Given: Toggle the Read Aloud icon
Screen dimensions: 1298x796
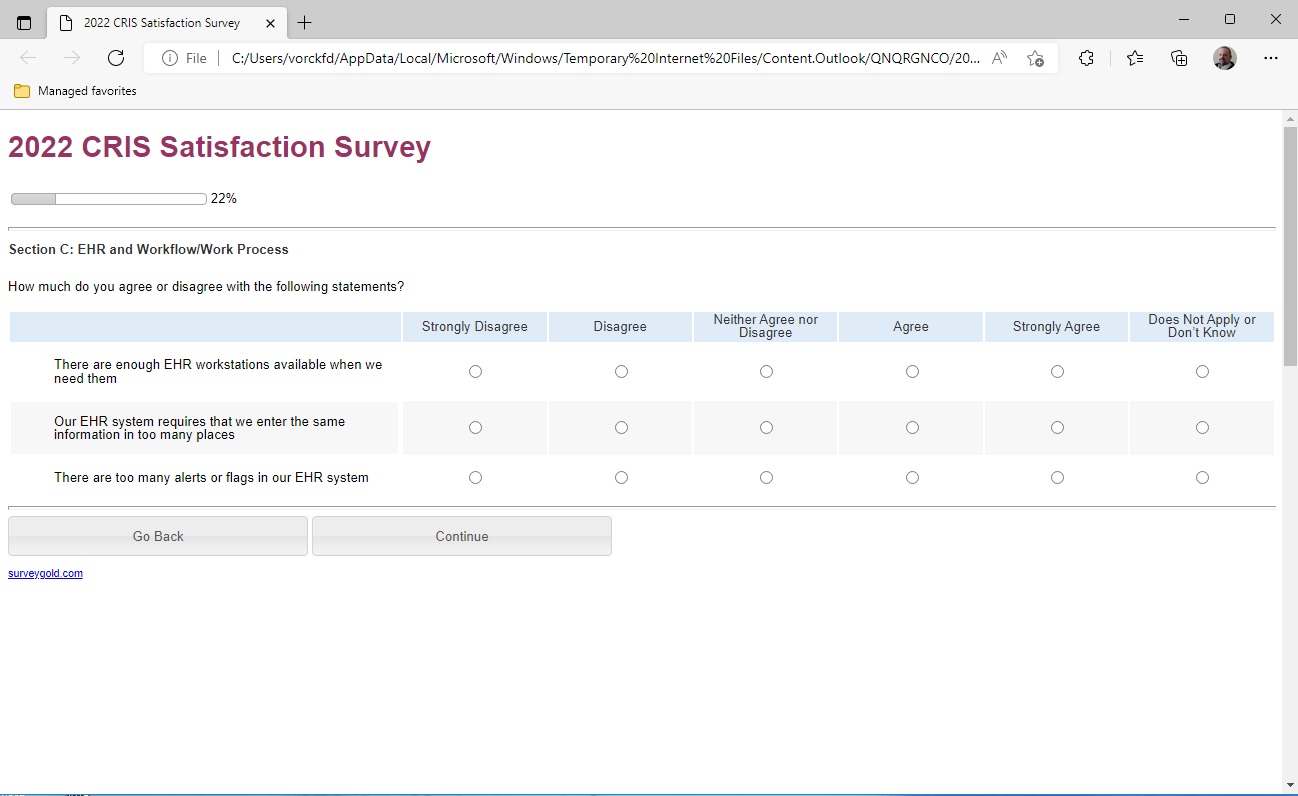Looking at the screenshot, I should 999,58.
